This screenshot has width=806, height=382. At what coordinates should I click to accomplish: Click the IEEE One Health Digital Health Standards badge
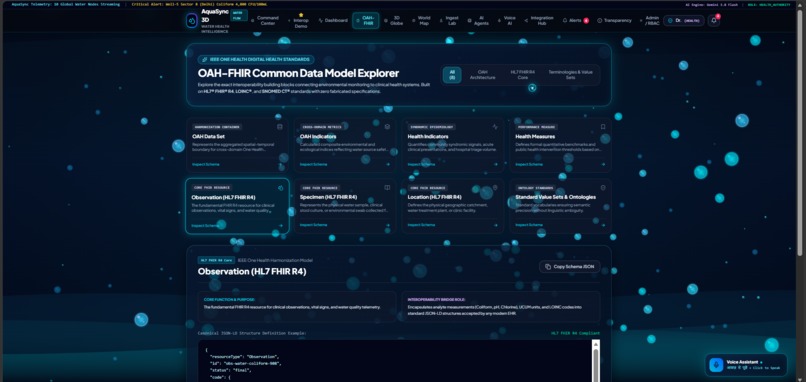[x=256, y=60]
